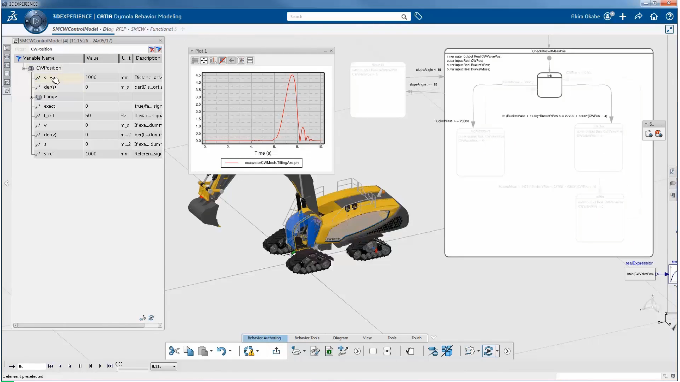This screenshot has width=680, height=382.
Task: Click the blue cube with arrows icon
Action: pos(447,351)
